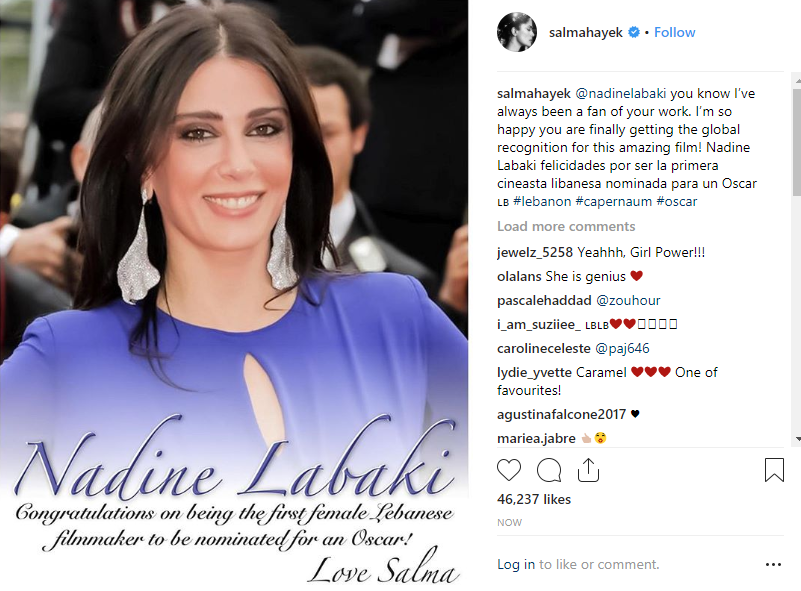This screenshot has height=591, width=801.
Task: Like the post with the heart icon
Action: click(509, 470)
